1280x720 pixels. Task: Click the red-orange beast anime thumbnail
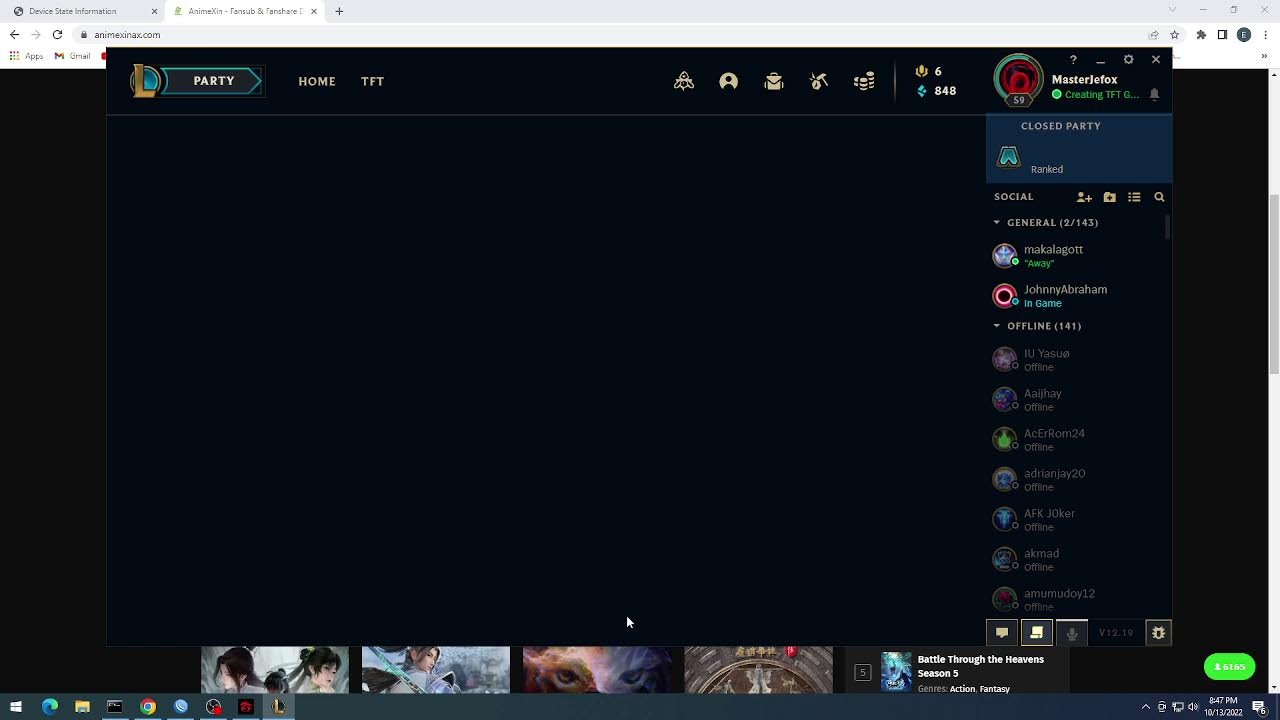[x=597, y=670]
